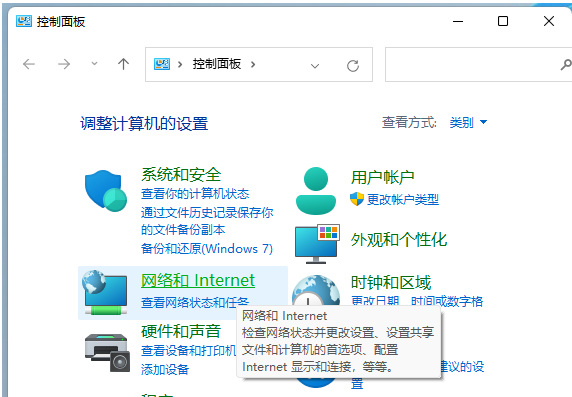Screen dimensions: 572x397
Task: Open 查看网络状态和任务 link
Action: coord(195,302)
